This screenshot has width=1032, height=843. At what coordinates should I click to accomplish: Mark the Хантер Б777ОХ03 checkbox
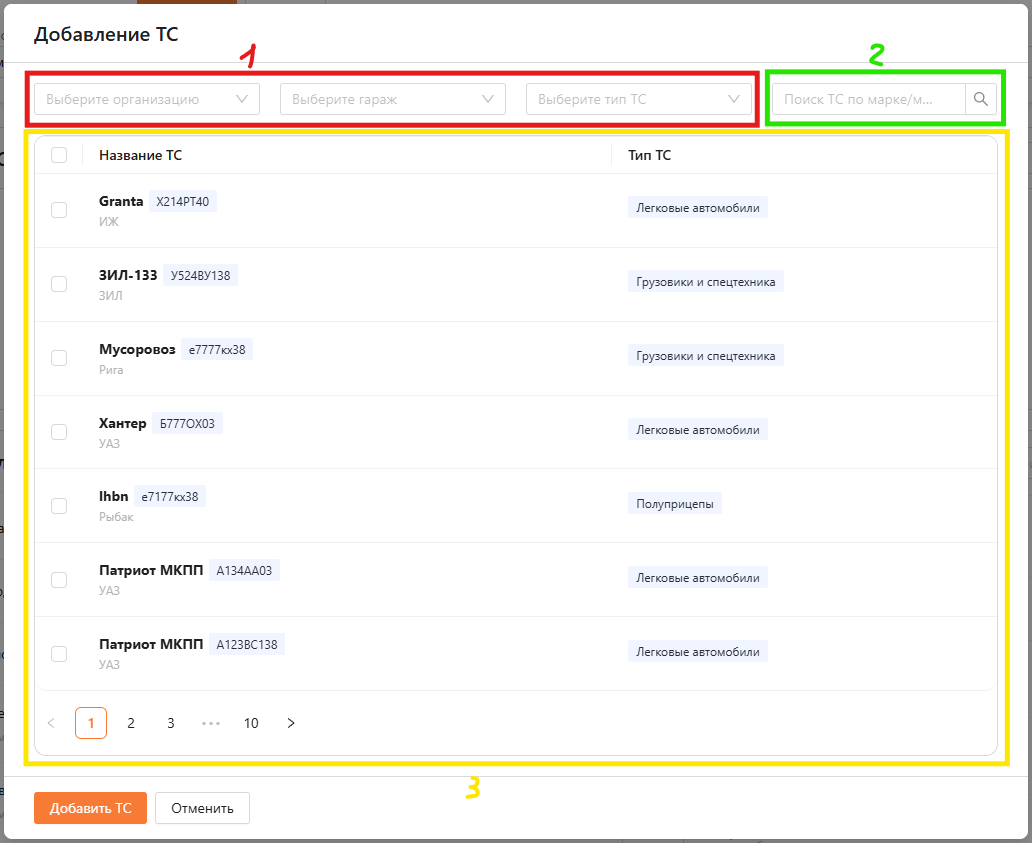coord(59,432)
